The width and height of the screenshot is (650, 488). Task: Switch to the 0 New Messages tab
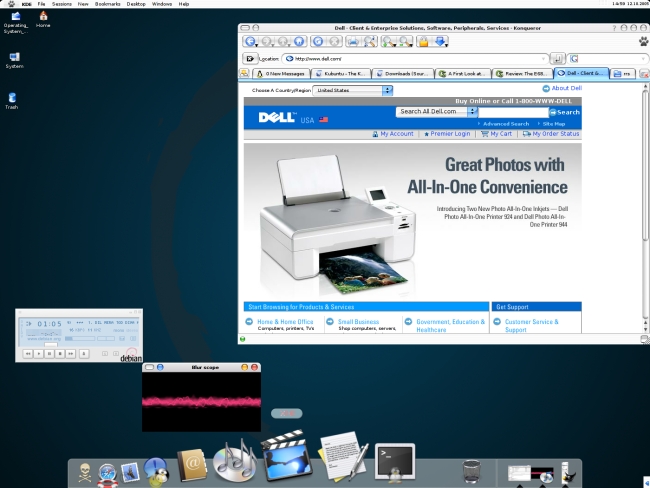coord(281,74)
